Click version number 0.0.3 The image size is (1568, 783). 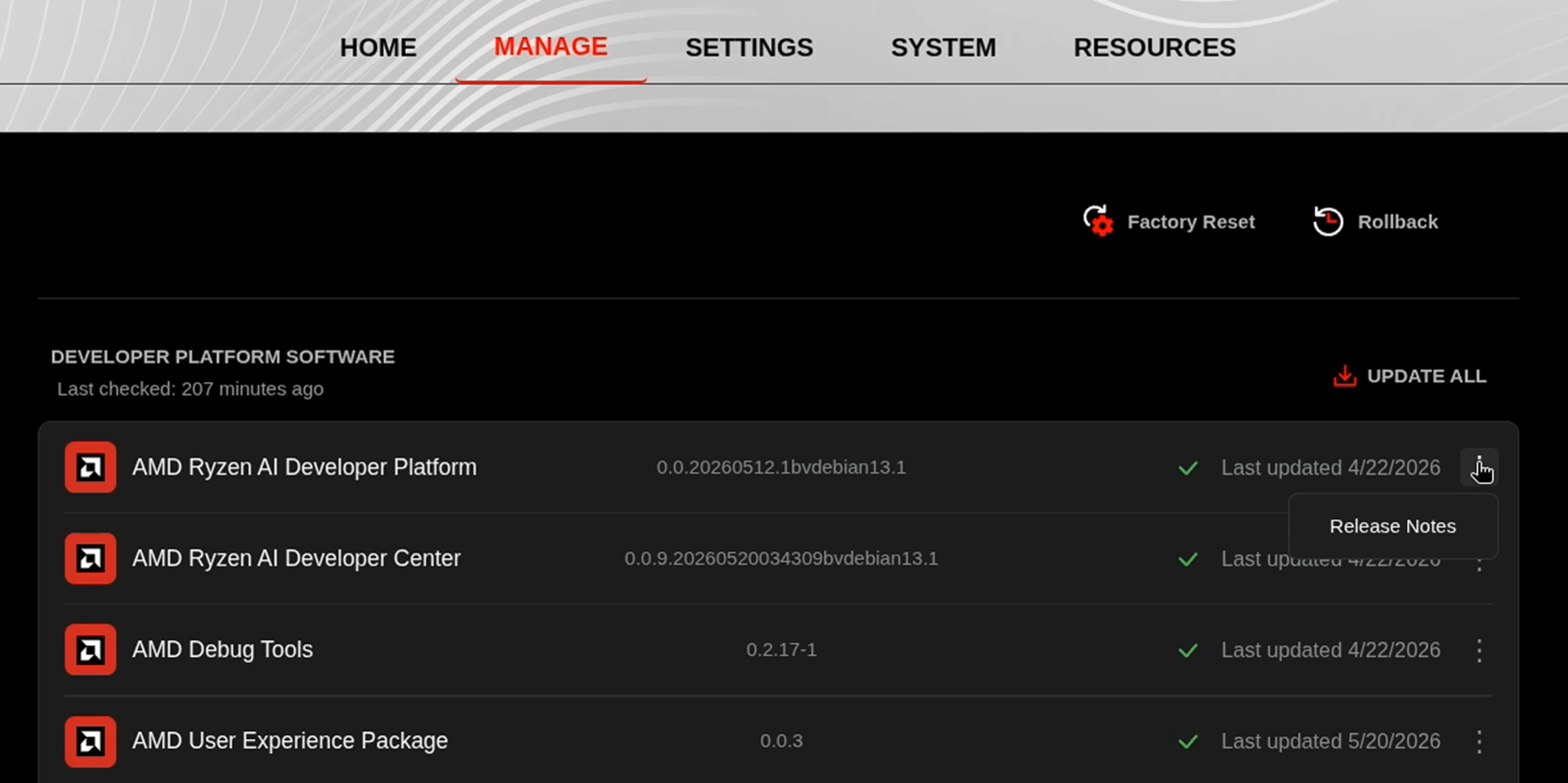coord(781,740)
